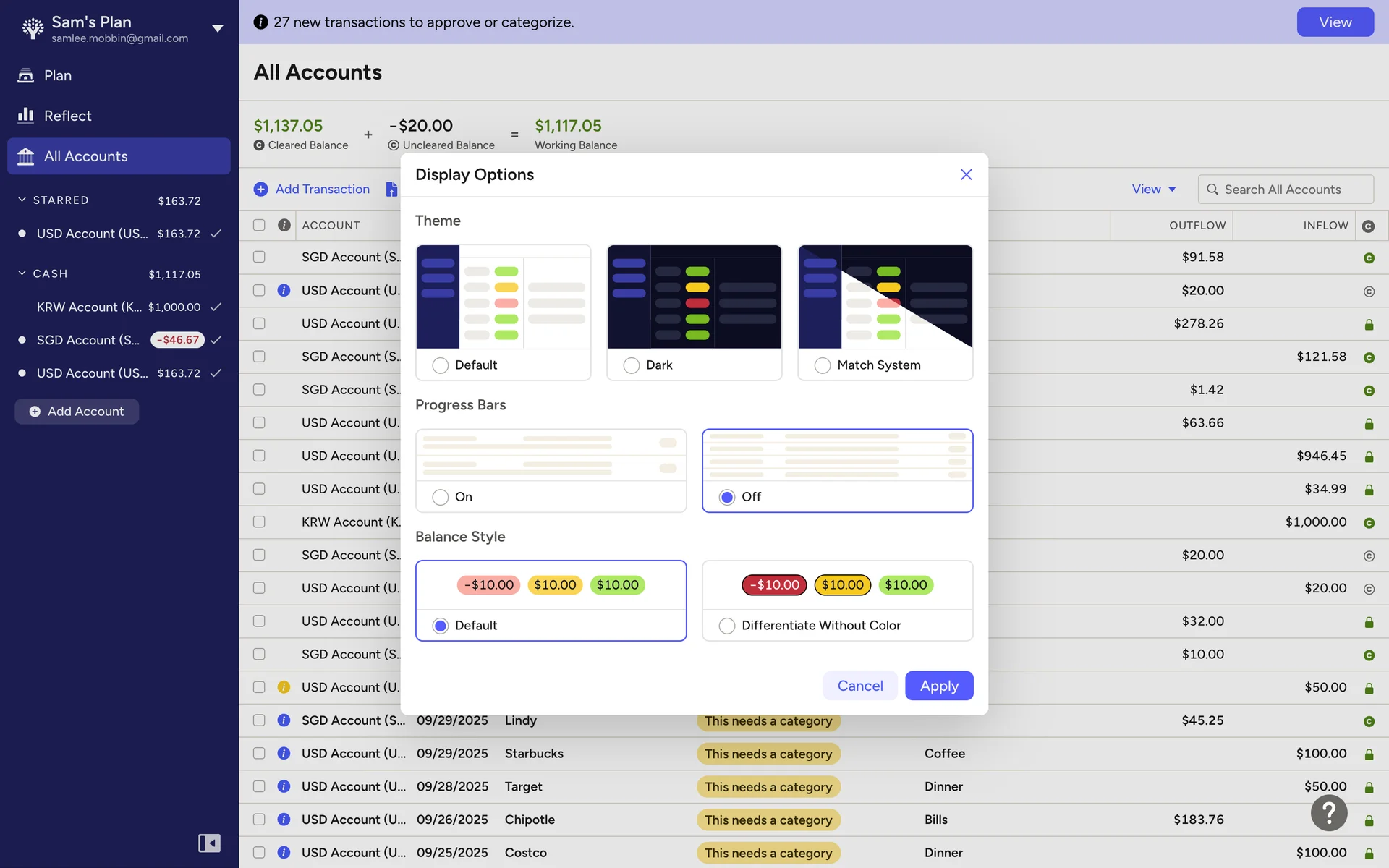Check the Chipotle transaction checkbox

(259, 820)
